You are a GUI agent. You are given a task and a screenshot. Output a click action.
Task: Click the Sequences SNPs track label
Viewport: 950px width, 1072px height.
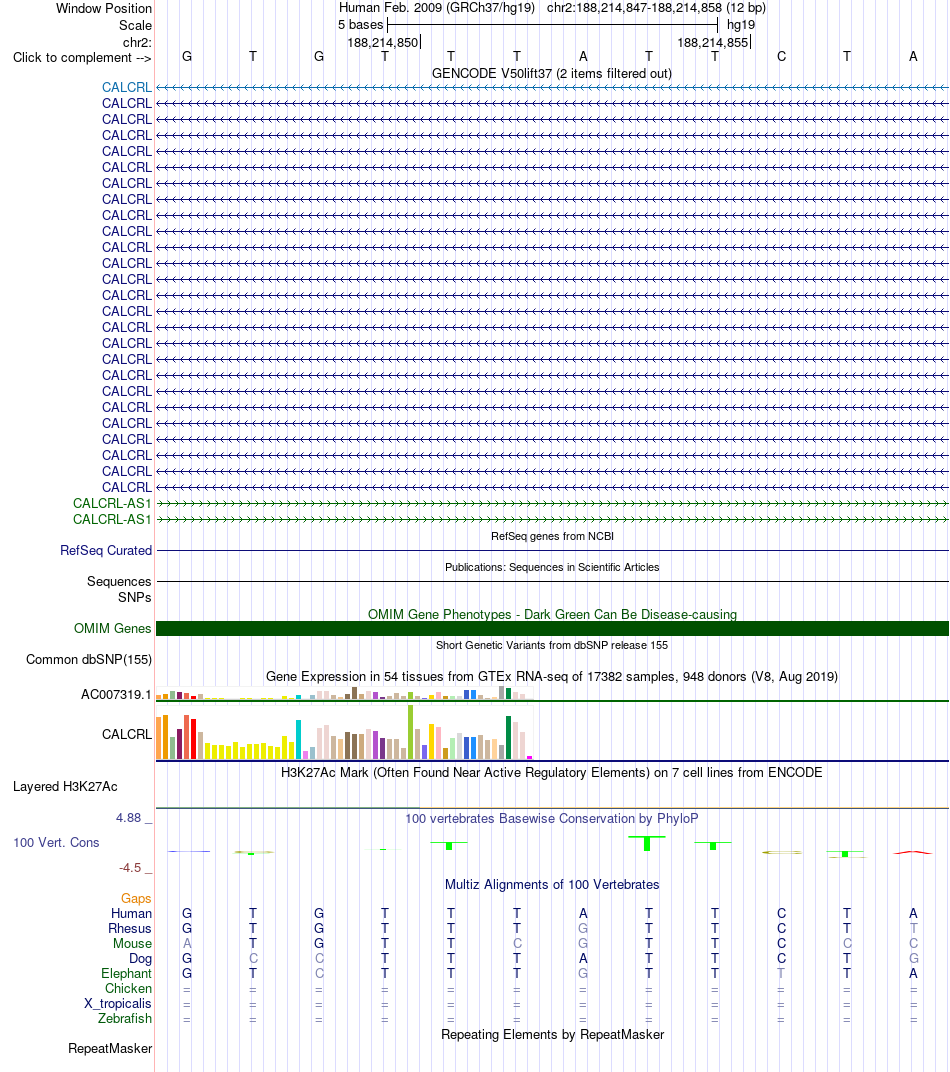coord(119,589)
